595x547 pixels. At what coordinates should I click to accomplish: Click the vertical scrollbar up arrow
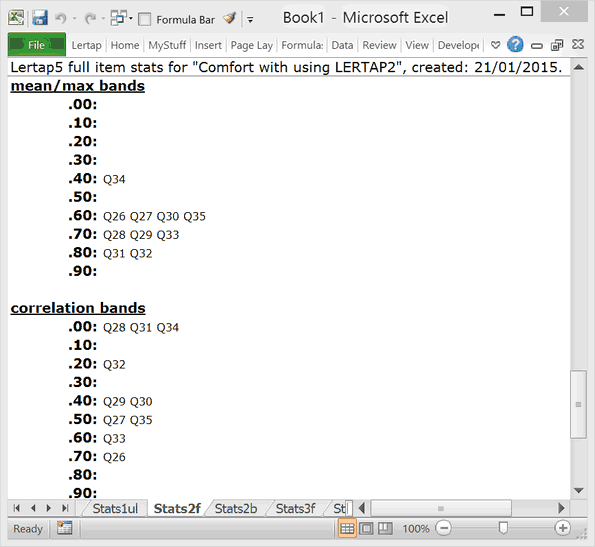click(579, 68)
